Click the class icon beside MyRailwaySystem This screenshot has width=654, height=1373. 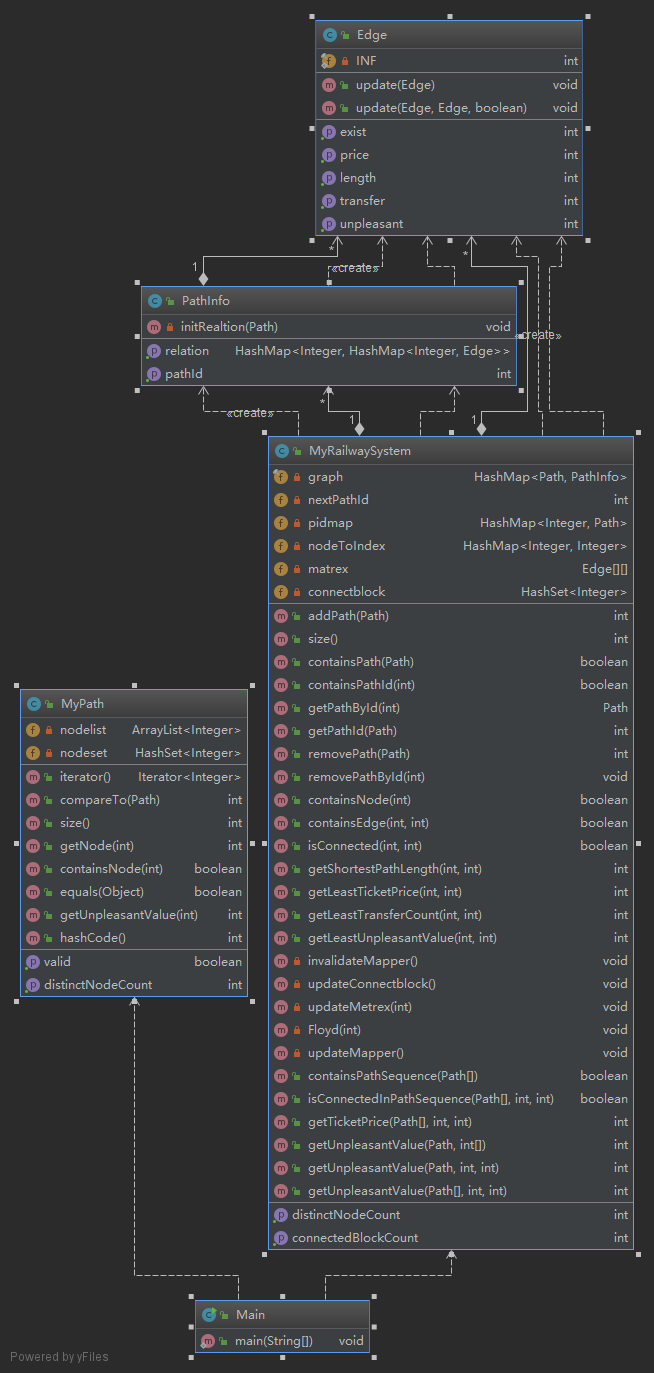(281, 451)
